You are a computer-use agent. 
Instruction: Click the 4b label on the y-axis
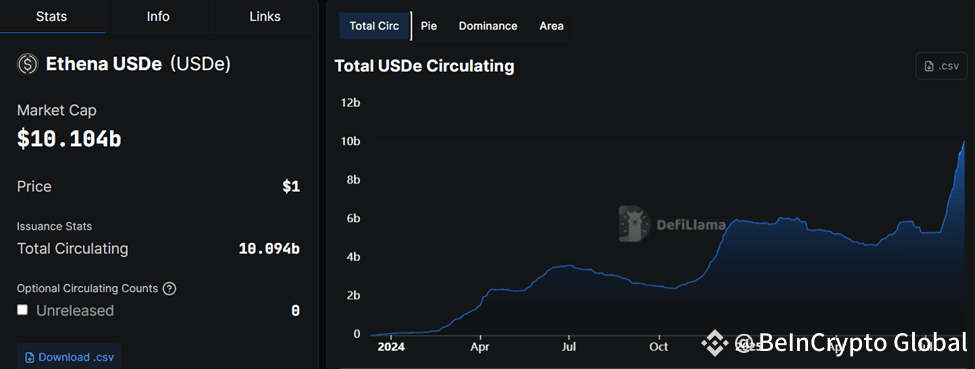[x=353, y=257]
